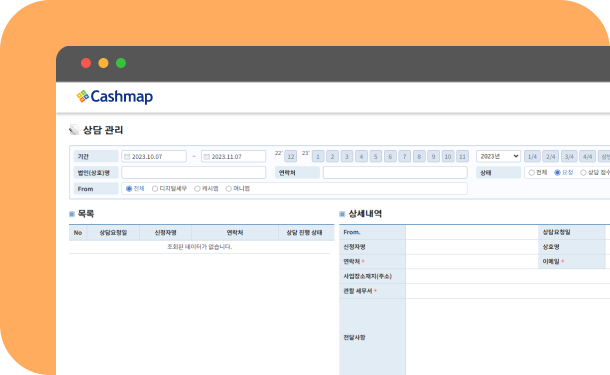Choose the 3/4 quarter button
Image resolution: width=610 pixels, height=375 pixels.
tap(569, 156)
